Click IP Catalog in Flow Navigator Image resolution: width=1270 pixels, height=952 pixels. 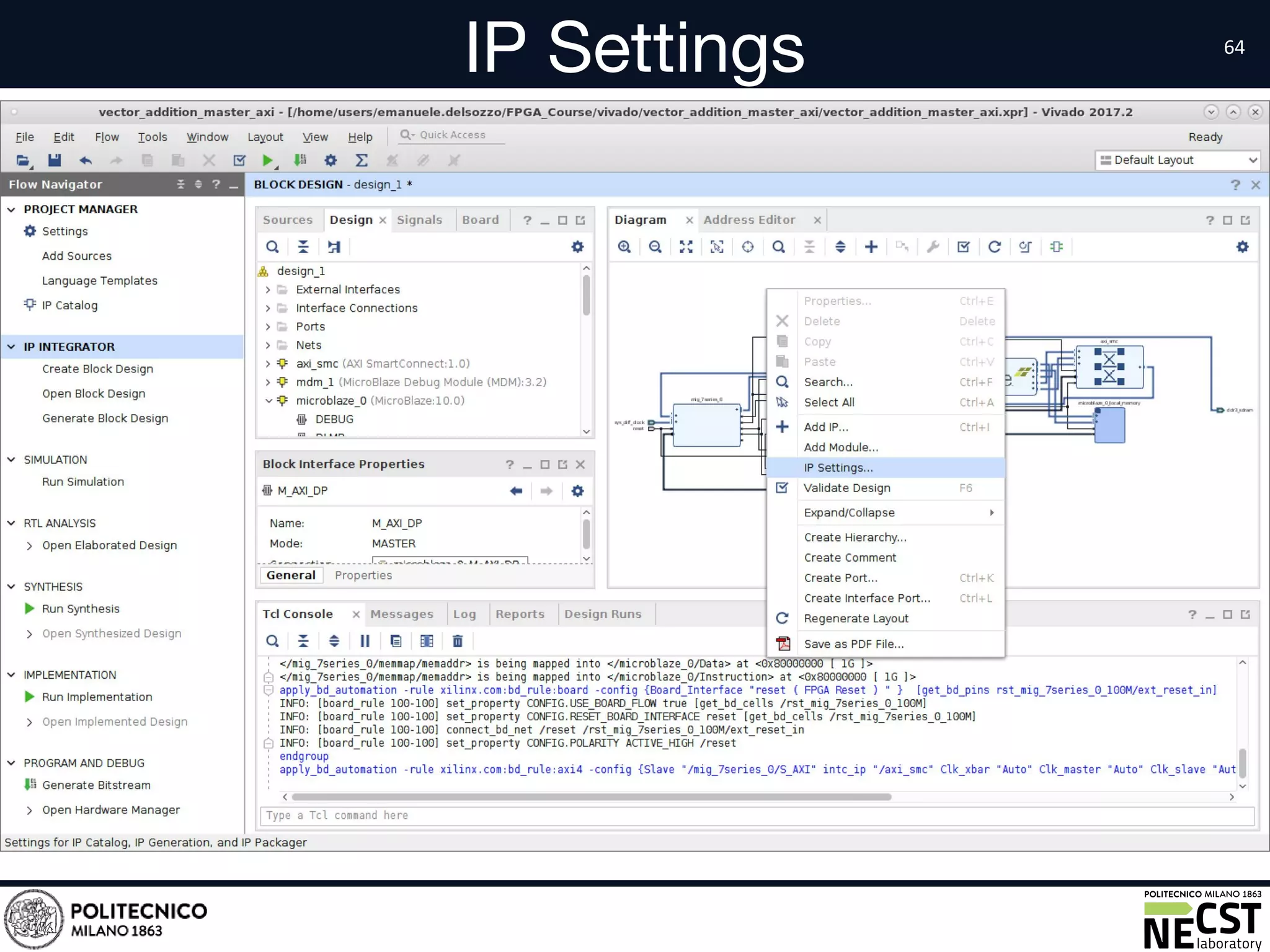[x=69, y=305]
